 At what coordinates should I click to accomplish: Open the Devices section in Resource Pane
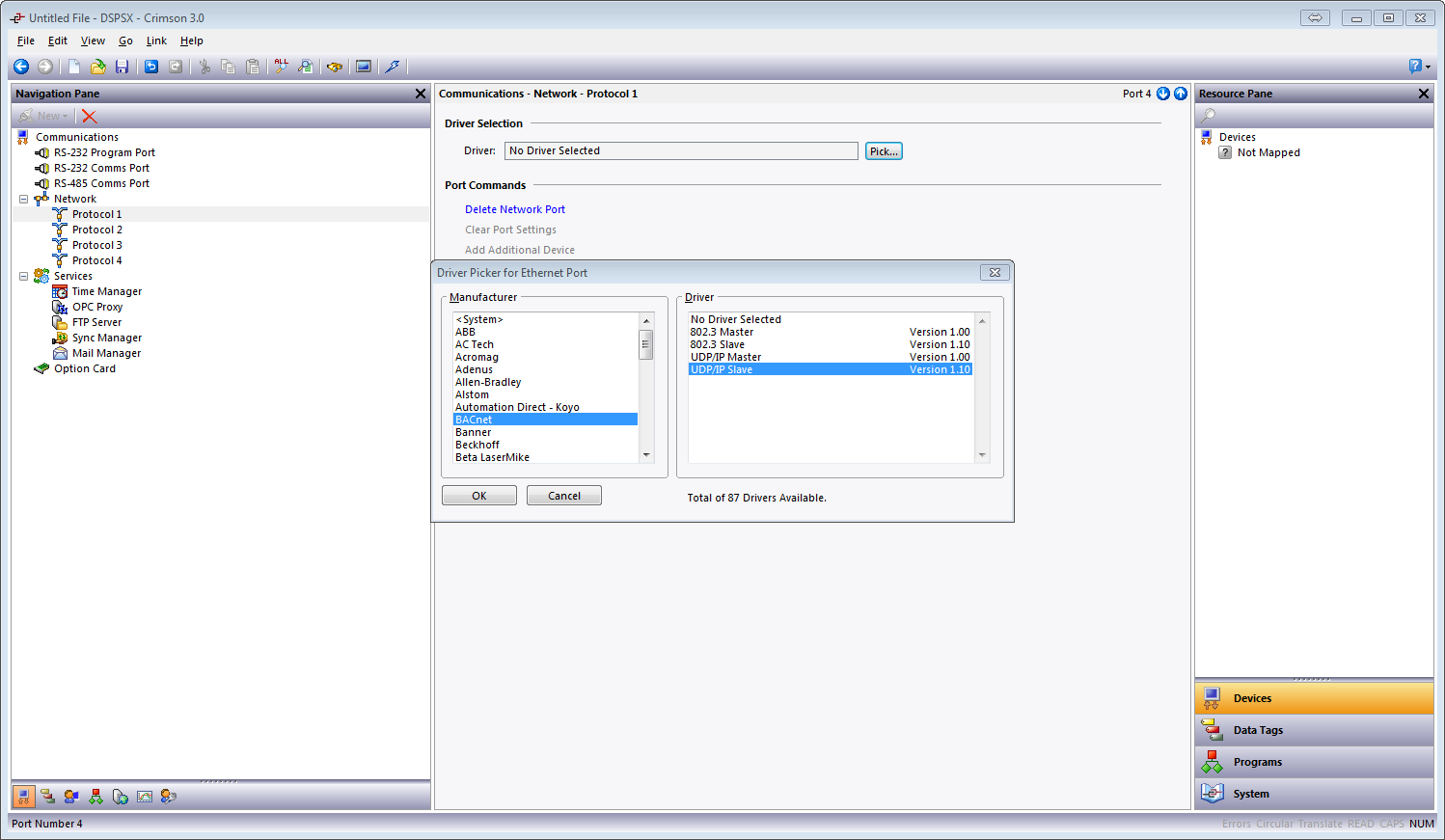1314,698
